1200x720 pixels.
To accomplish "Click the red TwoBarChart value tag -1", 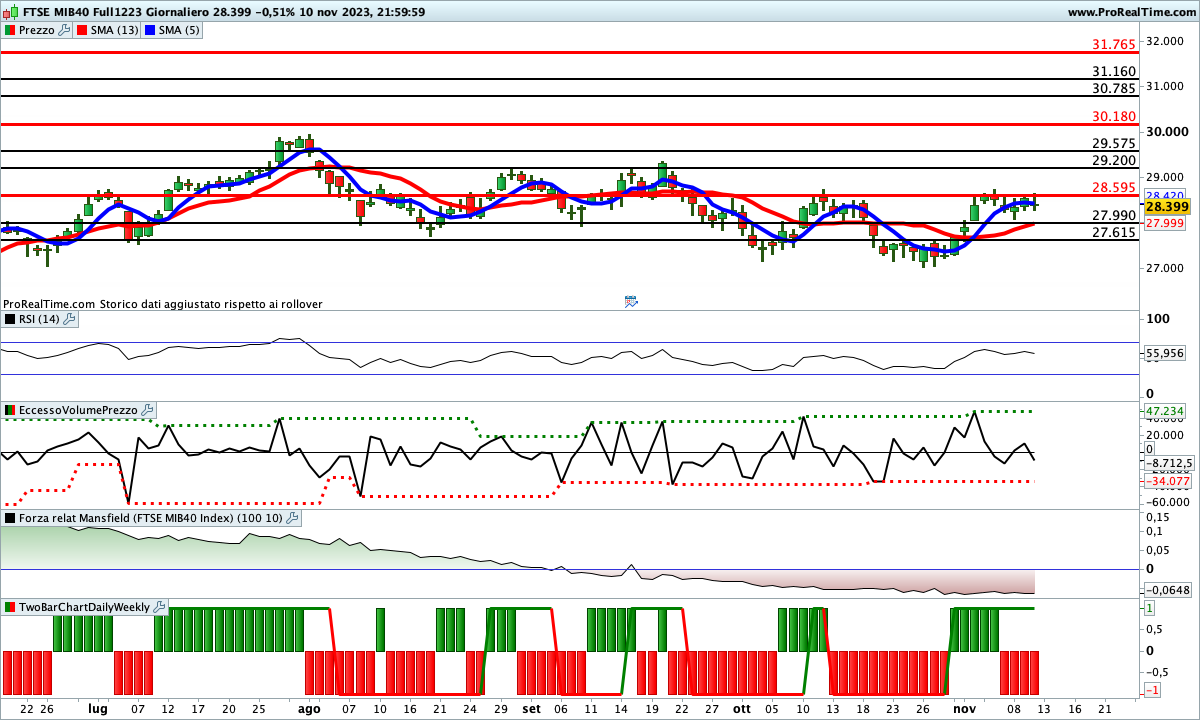I will [x=1152, y=691].
